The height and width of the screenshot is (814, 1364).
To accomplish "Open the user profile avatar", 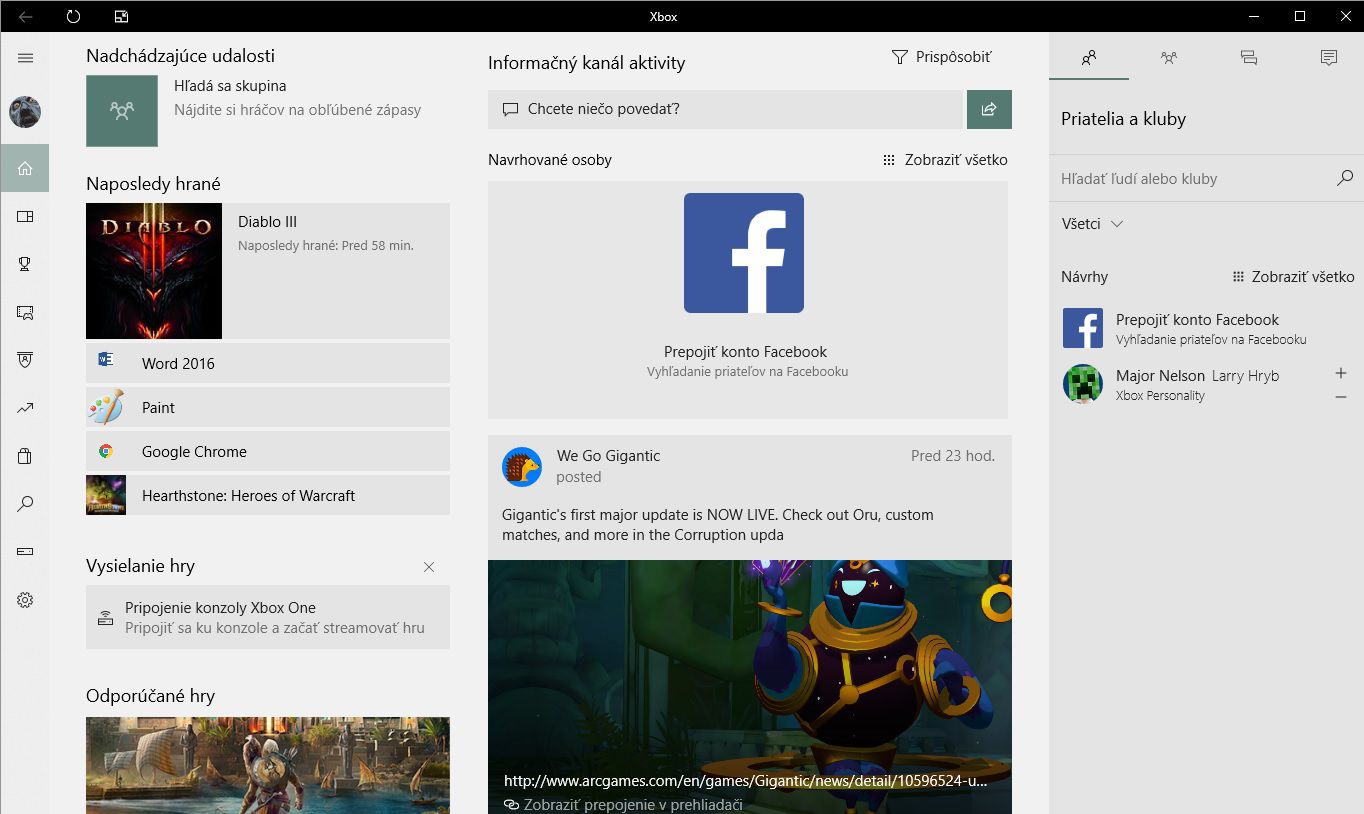I will click(x=25, y=112).
